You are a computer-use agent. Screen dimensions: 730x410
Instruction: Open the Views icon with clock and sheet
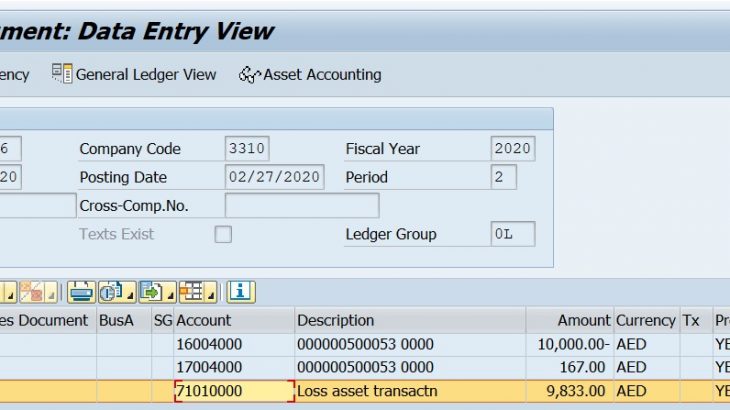(x=111, y=292)
